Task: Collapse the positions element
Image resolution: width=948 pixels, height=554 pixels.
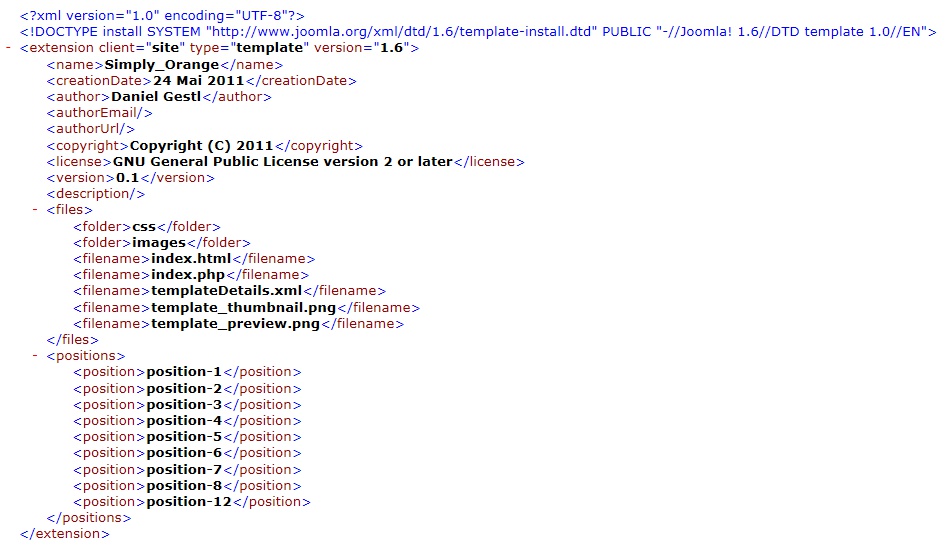Action: coord(35,356)
